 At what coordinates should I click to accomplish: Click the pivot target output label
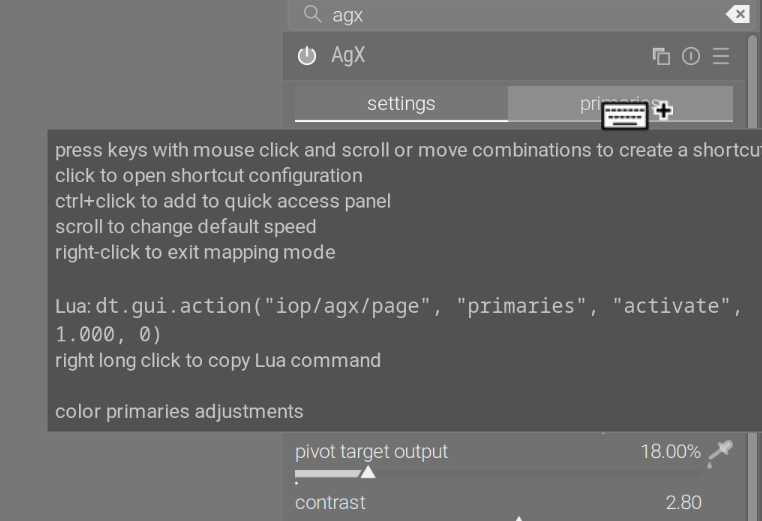point(371,452)
